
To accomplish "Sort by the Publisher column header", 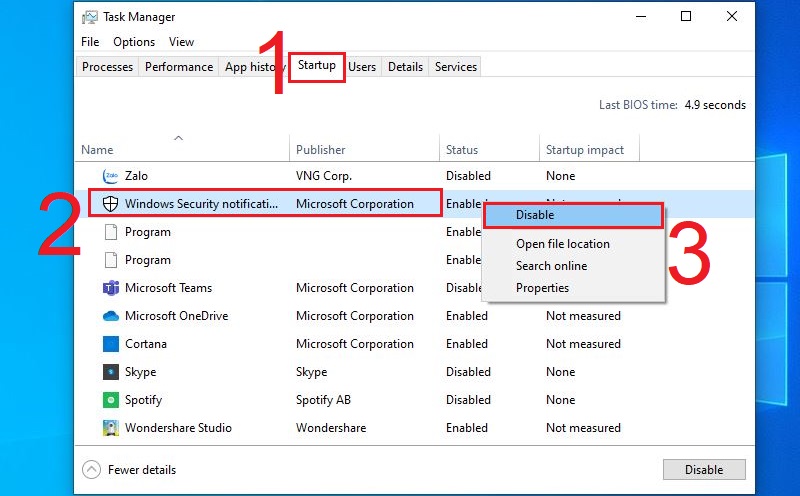I will click(x=321, y=150).
